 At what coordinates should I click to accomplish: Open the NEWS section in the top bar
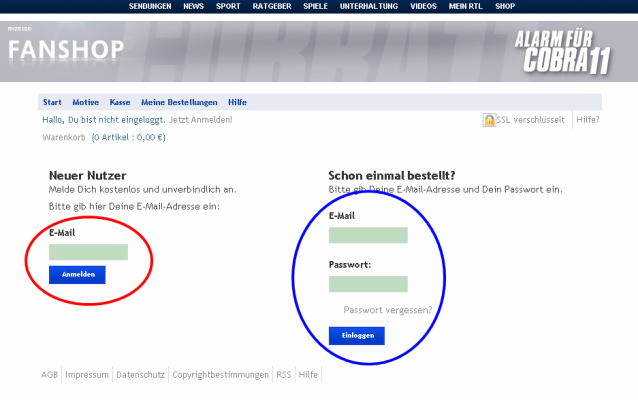193,6
